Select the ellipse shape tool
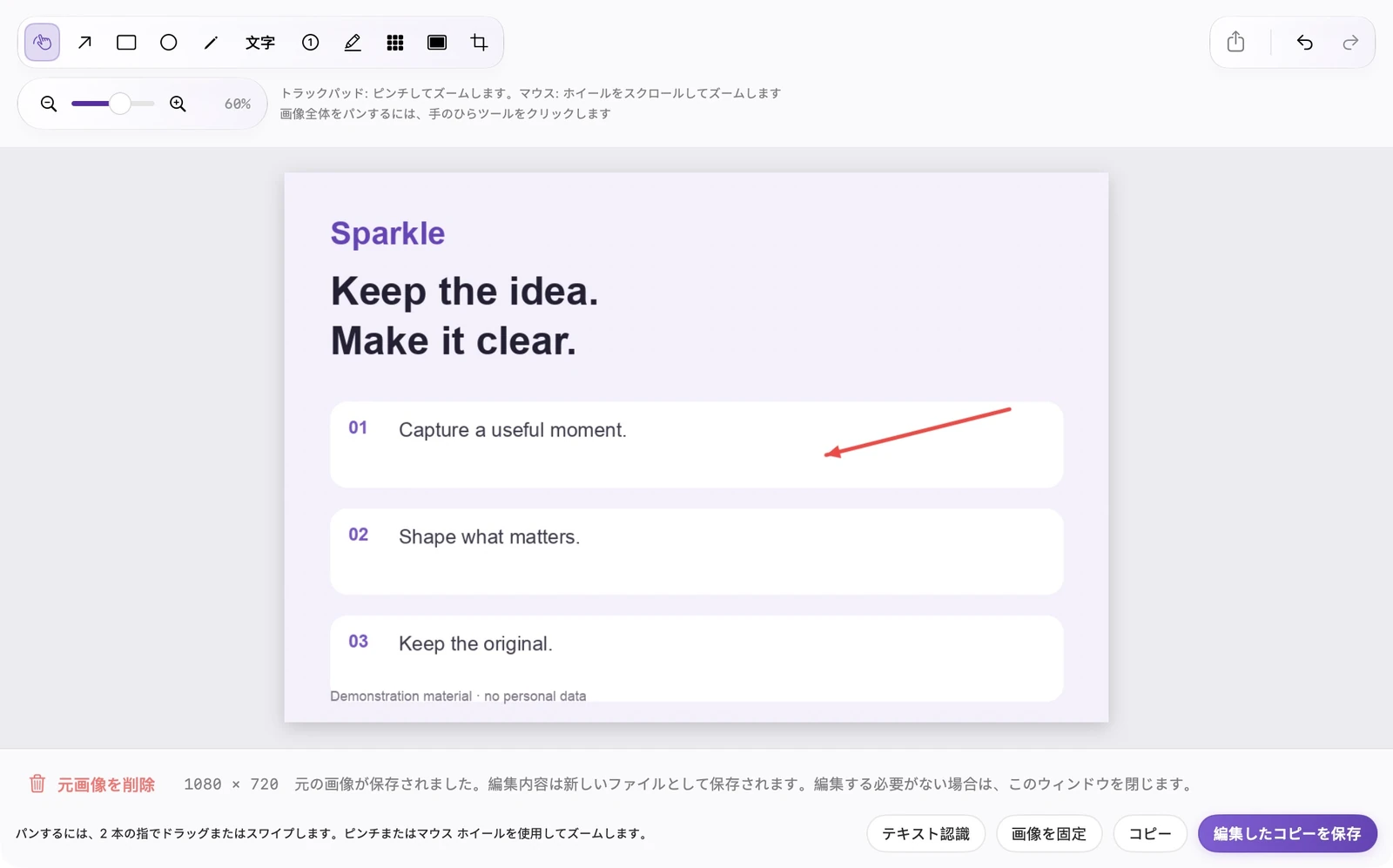 click(x=169, y=43)
